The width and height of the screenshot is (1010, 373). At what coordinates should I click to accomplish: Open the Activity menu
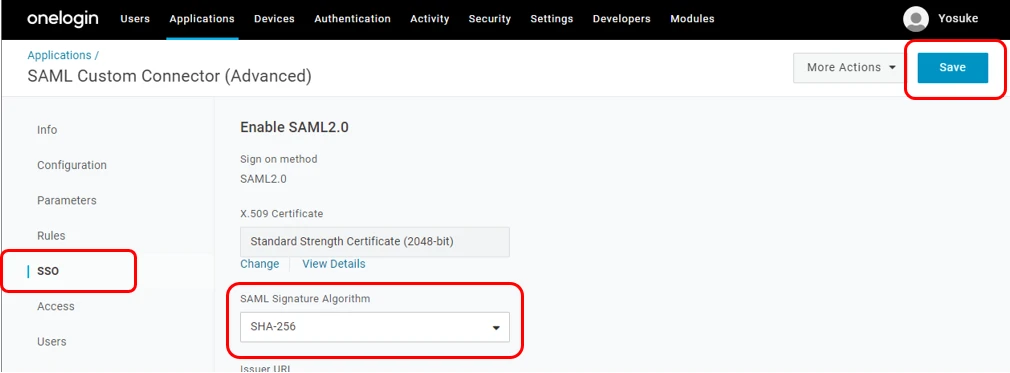[x=430, y=19]
